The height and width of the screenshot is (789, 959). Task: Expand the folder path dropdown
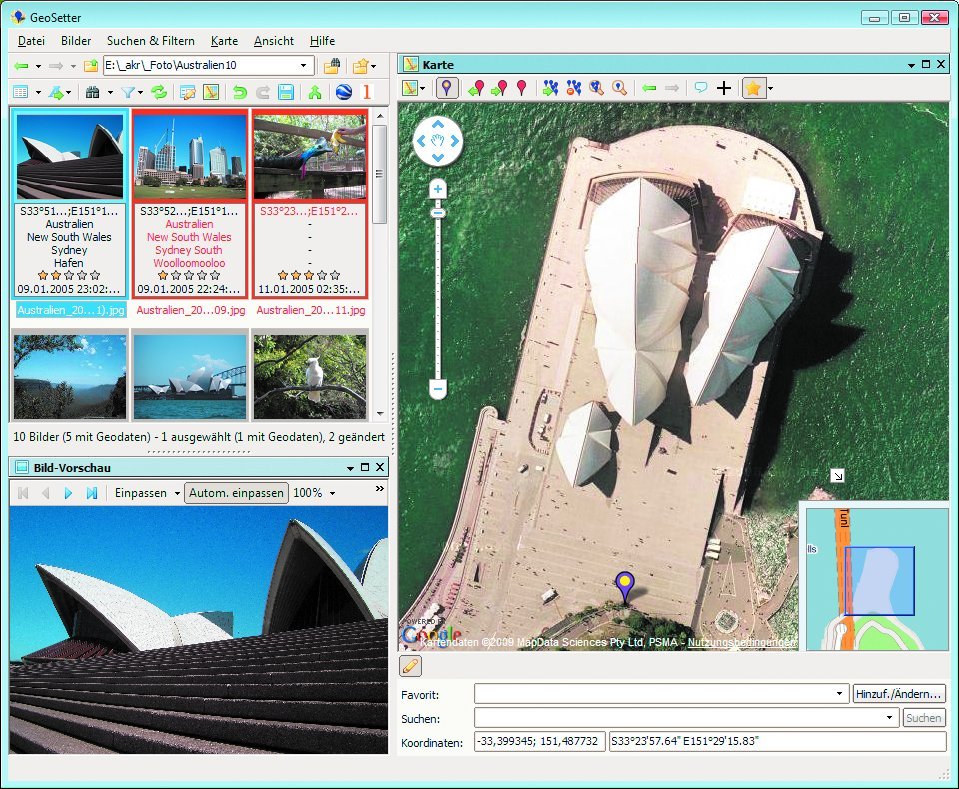coord(303,66)
